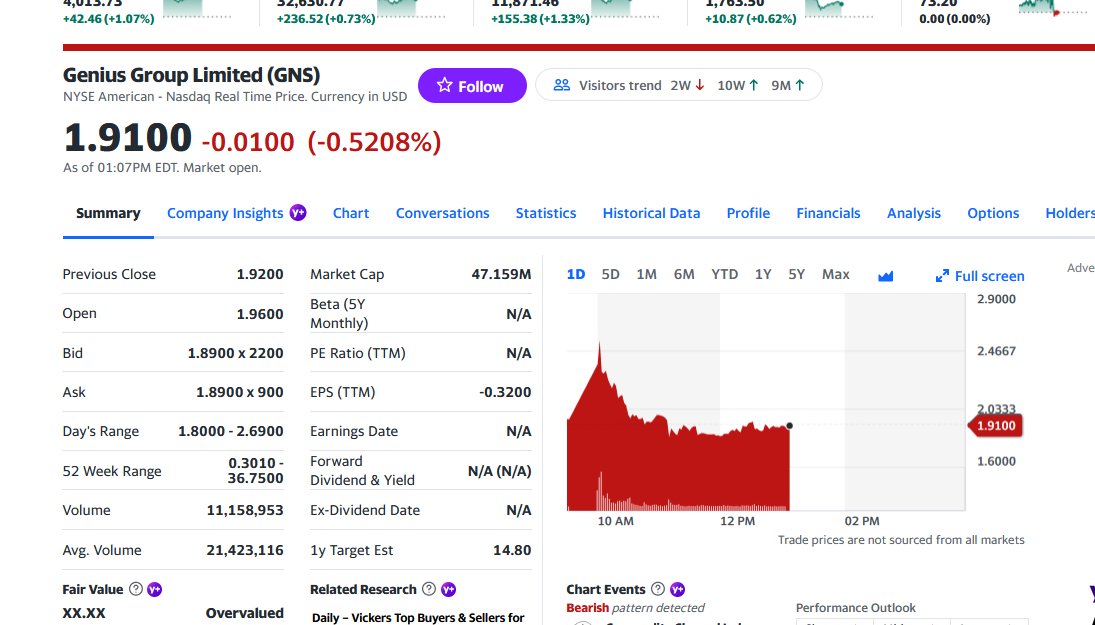Open the Profile tab
This screenshot has width=1095, height=625.
[x=748, y=213]
